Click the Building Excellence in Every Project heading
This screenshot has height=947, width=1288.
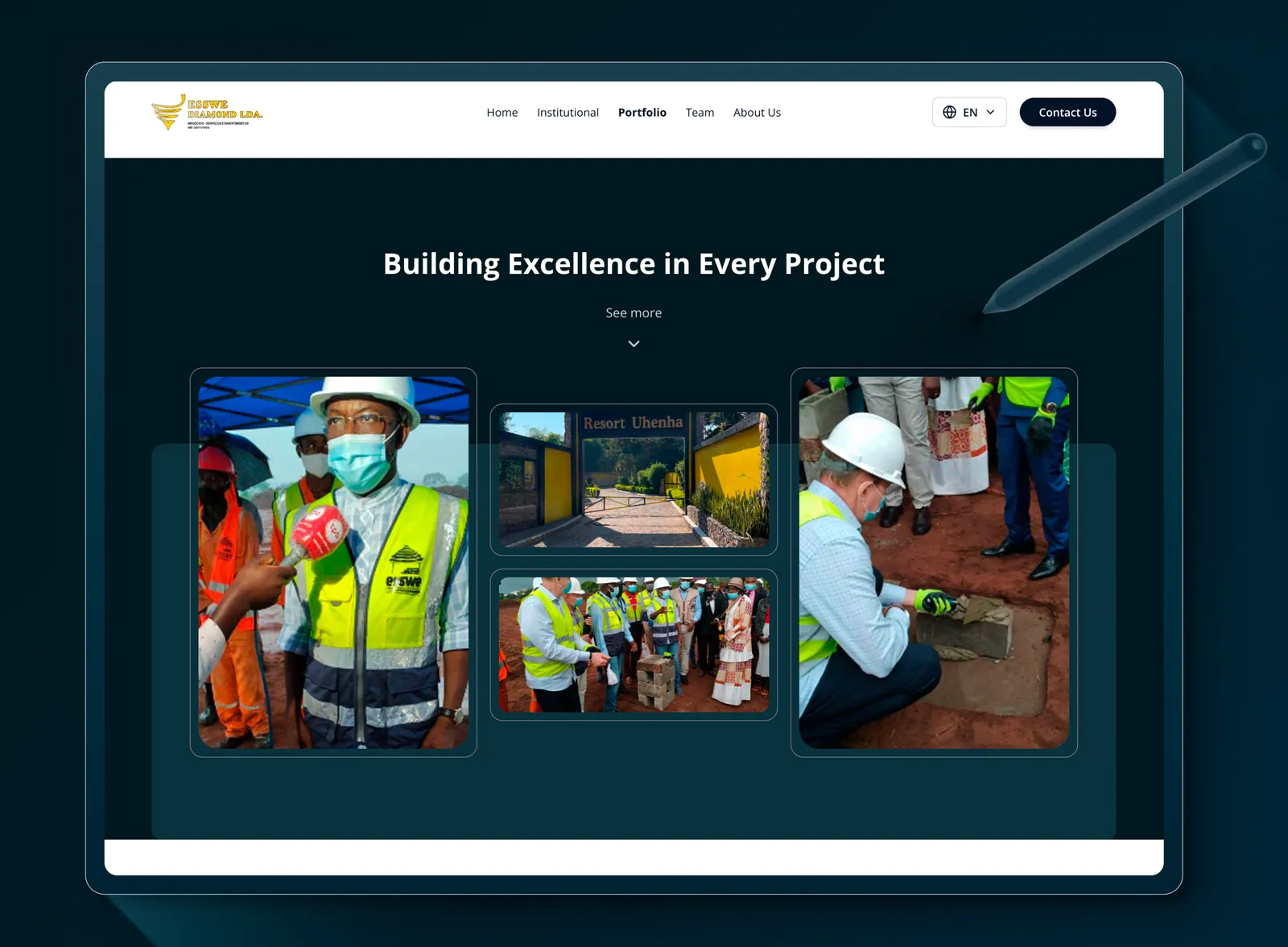(x=634, y=264)
